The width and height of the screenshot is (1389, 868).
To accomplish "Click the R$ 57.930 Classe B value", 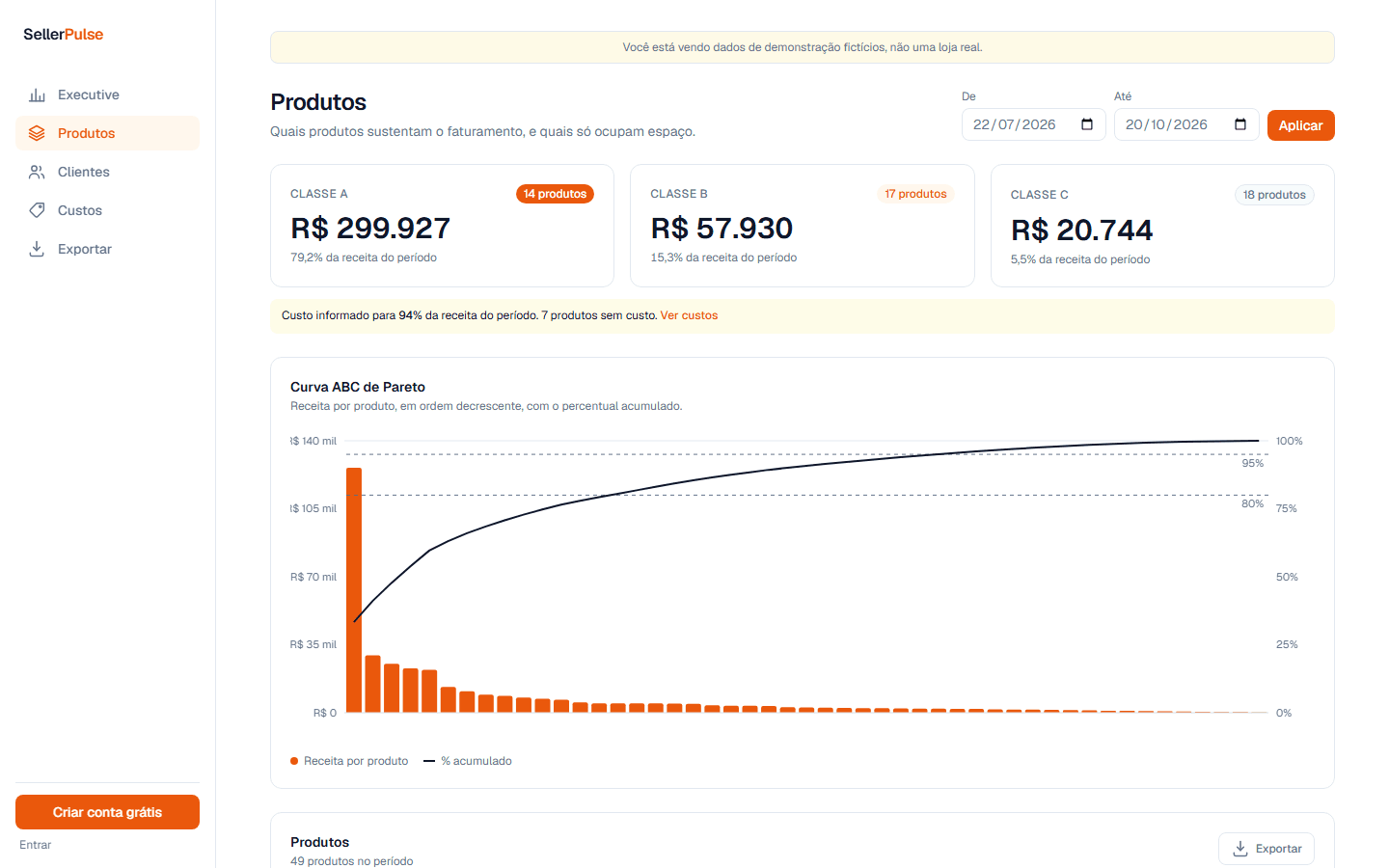I will click(722, 228).
